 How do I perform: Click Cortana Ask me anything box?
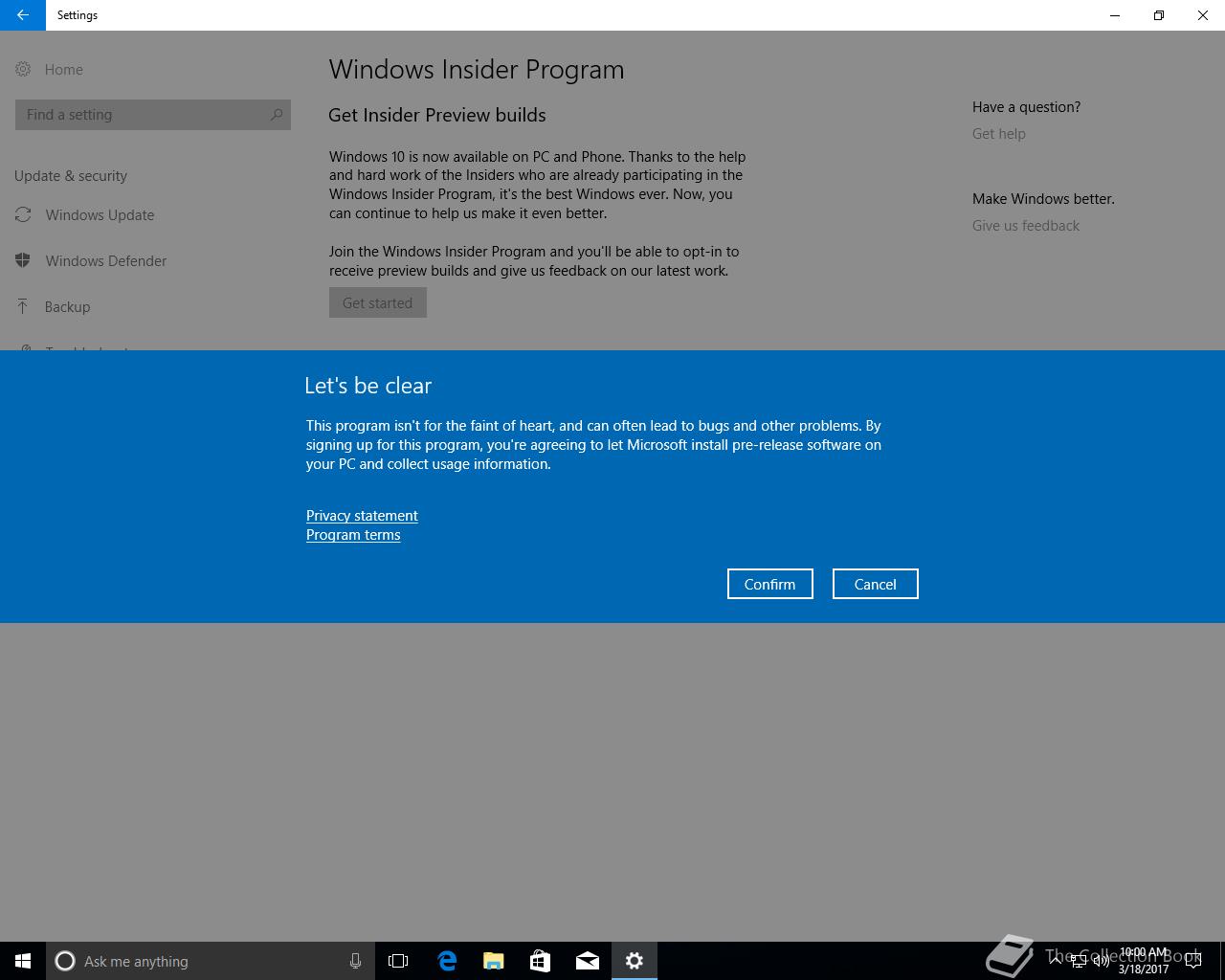coord(210,961)
